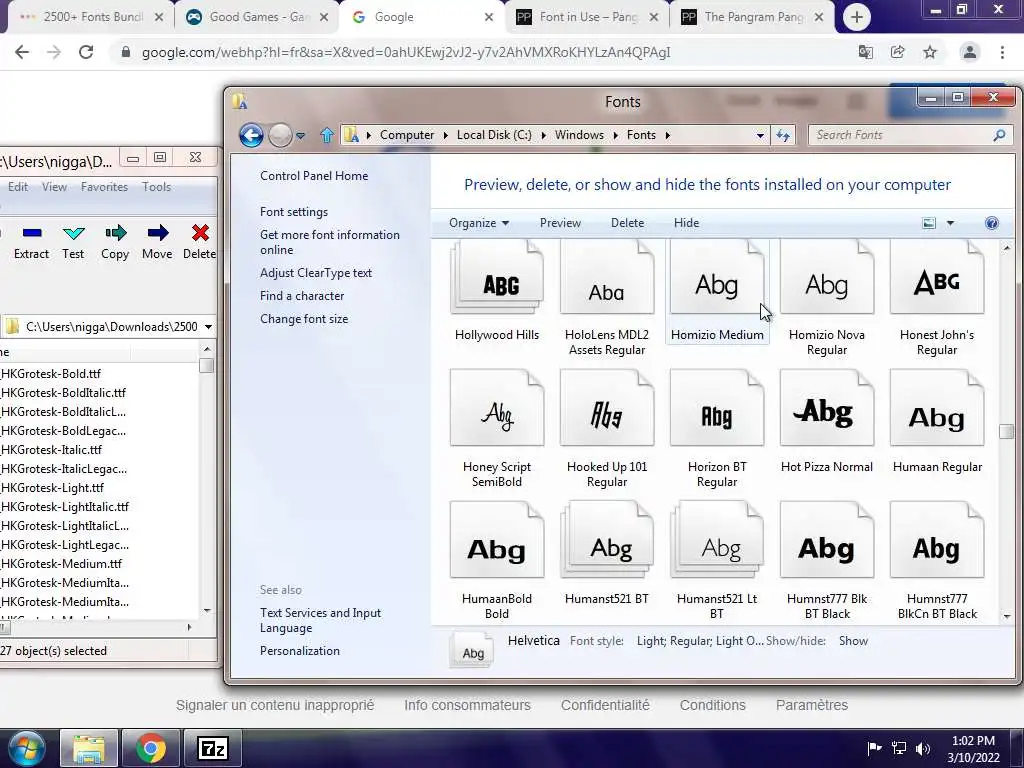Expand arrow after Windows in breadcrumb

[615, 135]
